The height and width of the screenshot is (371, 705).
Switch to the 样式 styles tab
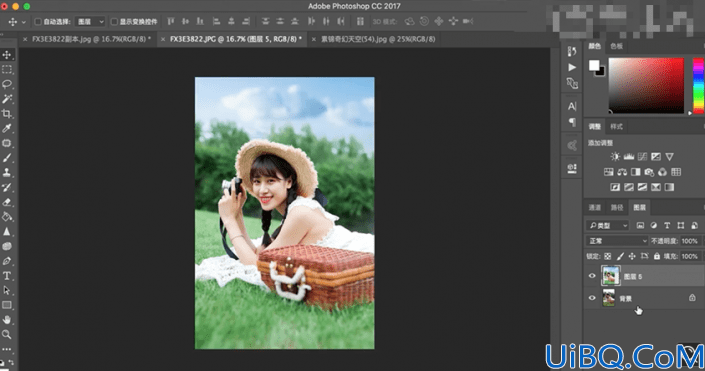(616, 127)
